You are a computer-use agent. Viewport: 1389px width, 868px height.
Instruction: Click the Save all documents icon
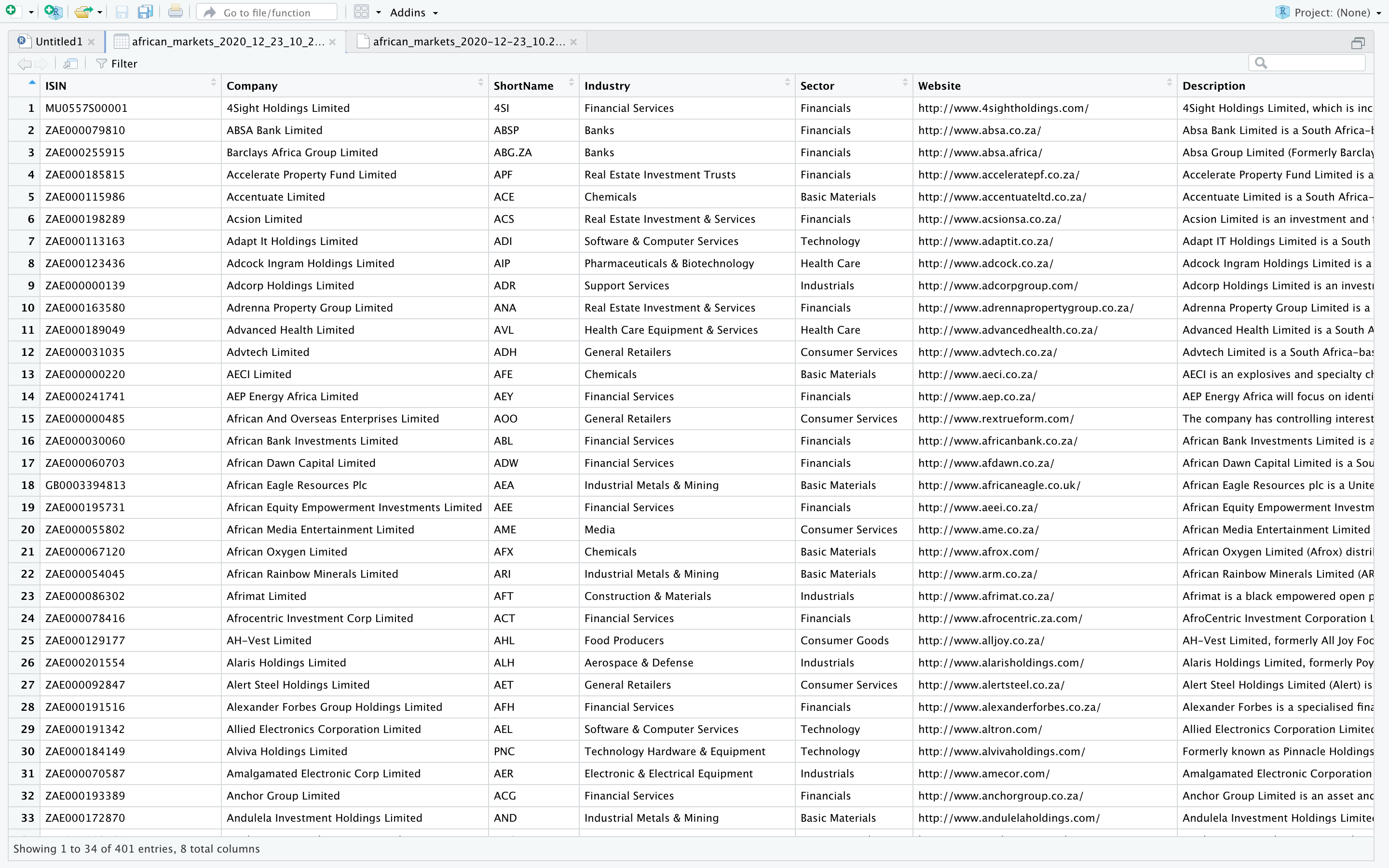146,12
